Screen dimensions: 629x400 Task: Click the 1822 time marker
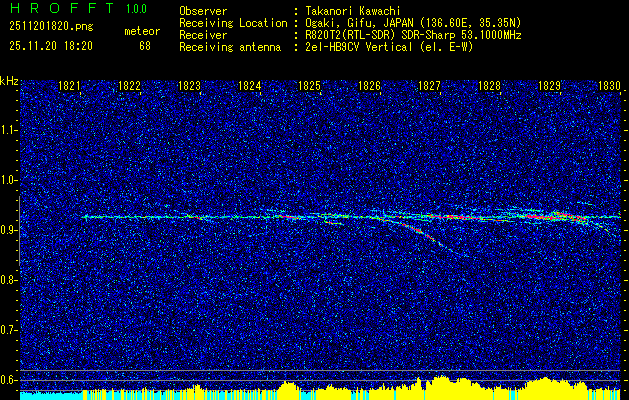129,85
